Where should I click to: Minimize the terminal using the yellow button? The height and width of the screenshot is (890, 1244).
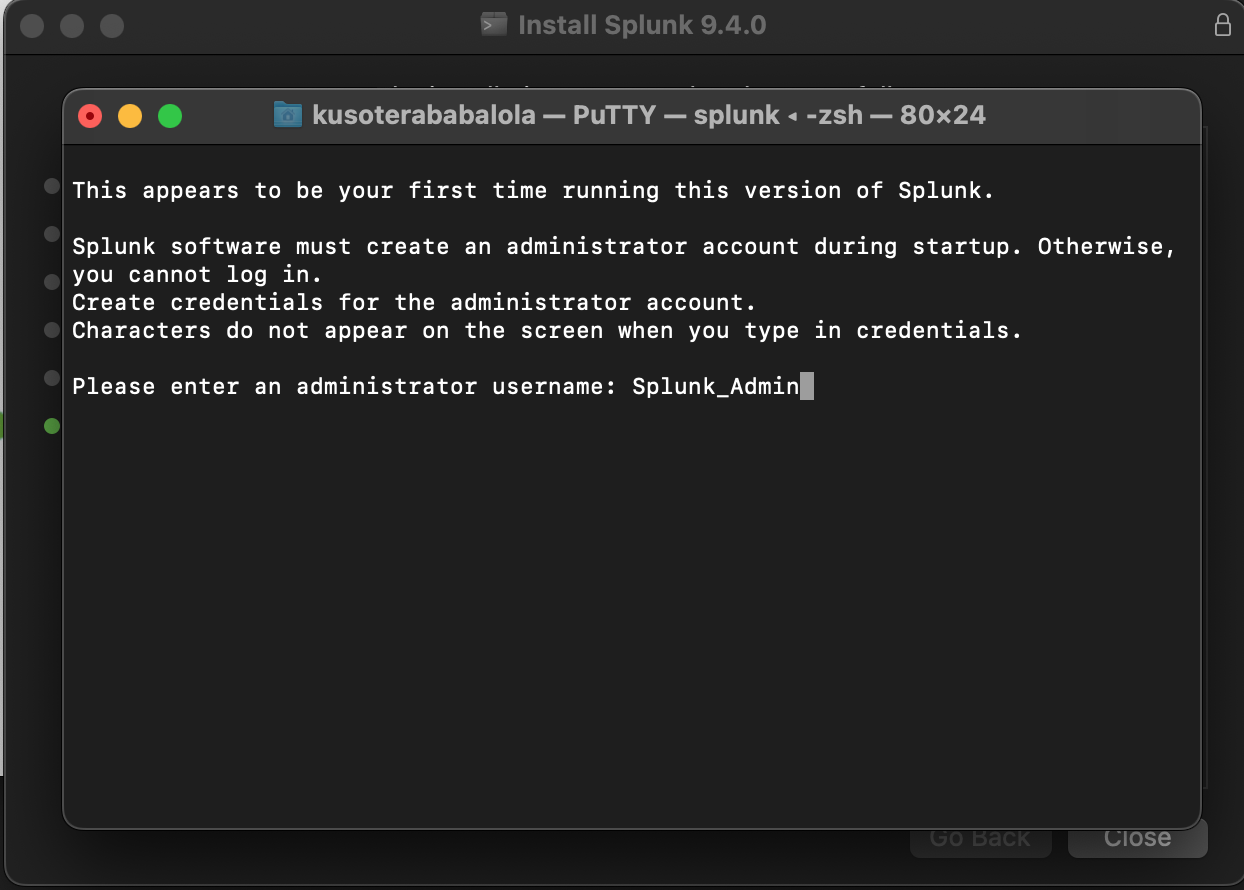point(130,116)
